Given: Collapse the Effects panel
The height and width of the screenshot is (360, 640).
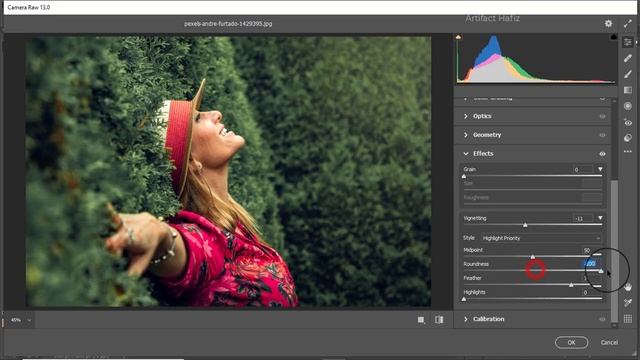Looking at the screenshot, I should click(x=466, y=154).
